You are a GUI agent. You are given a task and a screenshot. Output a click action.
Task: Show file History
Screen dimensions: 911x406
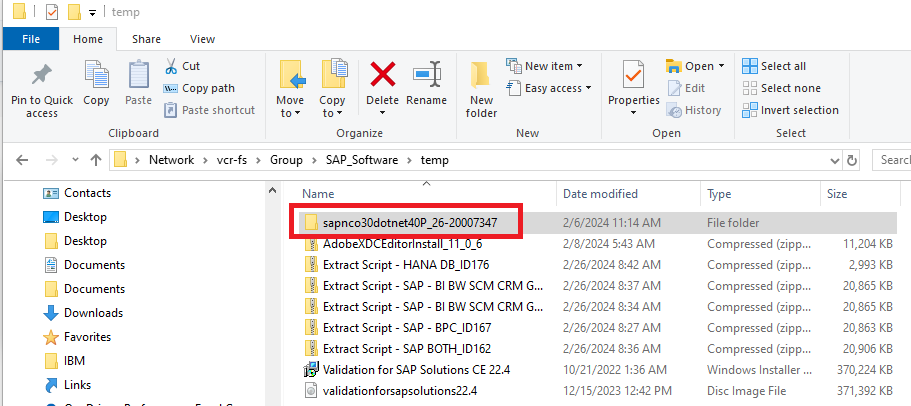(694, 110)
